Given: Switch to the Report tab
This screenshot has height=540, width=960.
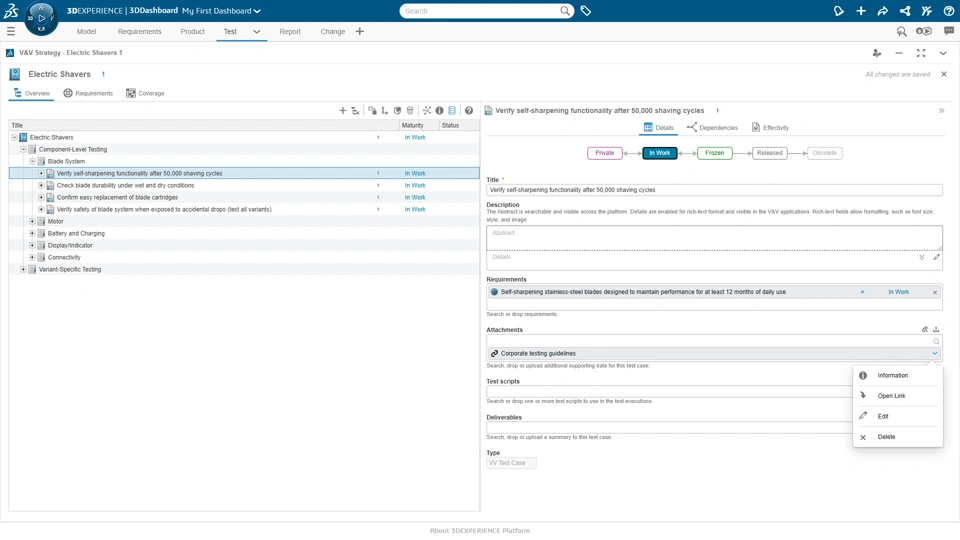Looking at the screenshot, I should [x=290, y=32].
